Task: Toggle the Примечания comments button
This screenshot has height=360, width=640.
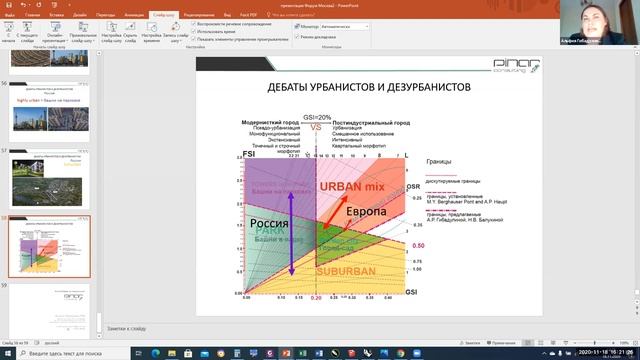Action: pos(501,343)
